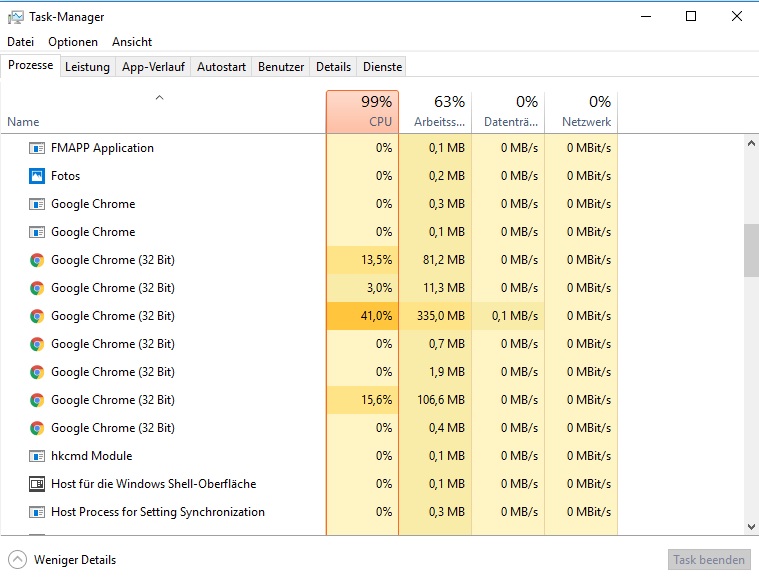Image resolution: width=759 pixels, height=584 pixels.
Task: Click Chrome icon of the 15,6% CPU process
Action: (37, 400)
